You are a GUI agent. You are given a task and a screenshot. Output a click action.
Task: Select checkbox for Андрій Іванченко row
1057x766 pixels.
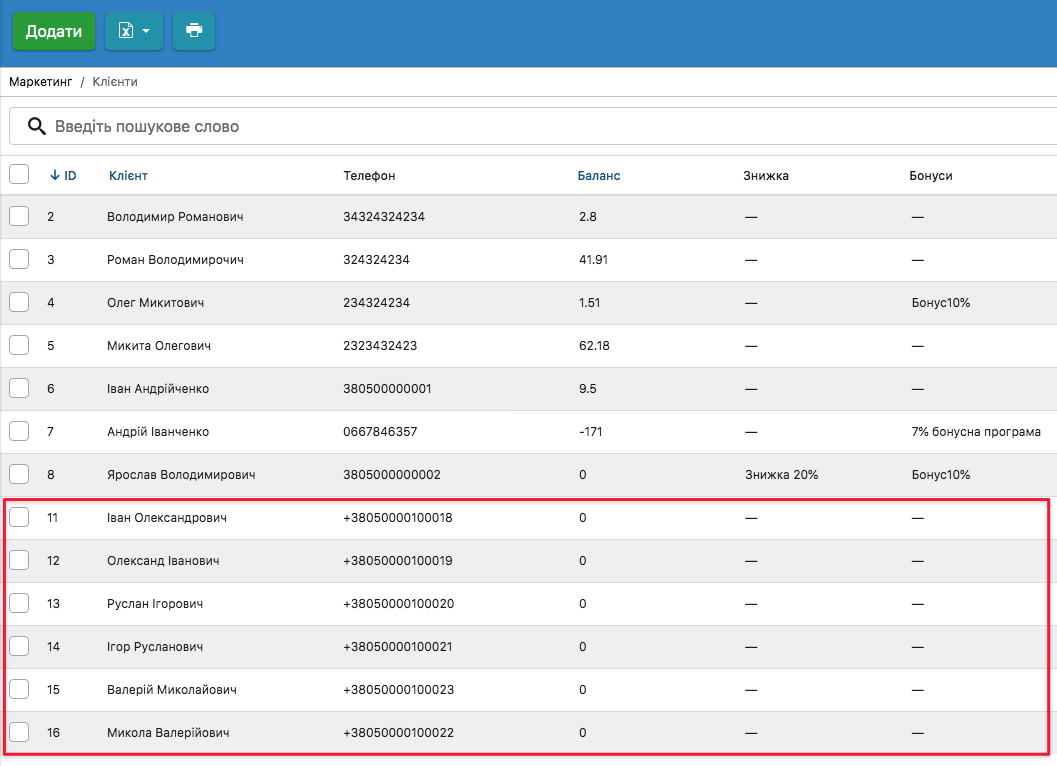(19, 431)
